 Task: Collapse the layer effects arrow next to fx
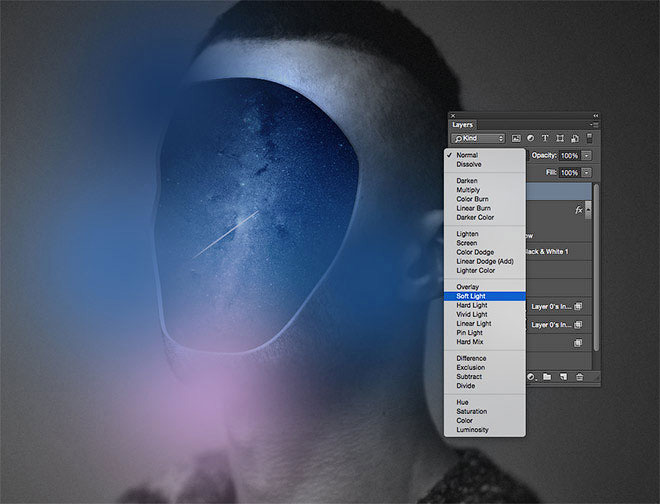pyautogui.click(x=588, y=210)
